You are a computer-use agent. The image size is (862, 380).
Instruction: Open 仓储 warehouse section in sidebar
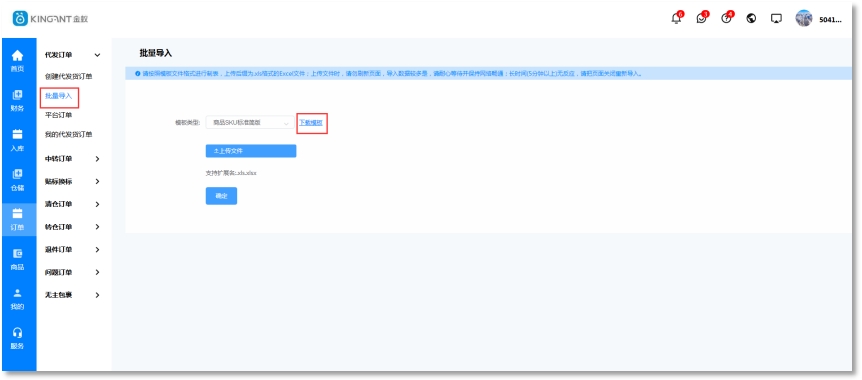18,179
